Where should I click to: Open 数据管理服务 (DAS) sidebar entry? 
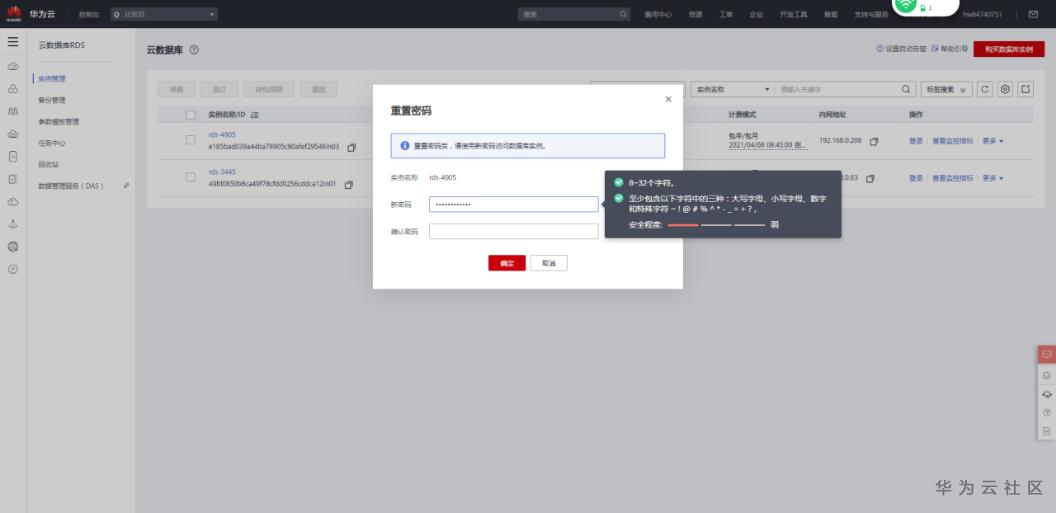pyautogui.click(x=71, y=186)
